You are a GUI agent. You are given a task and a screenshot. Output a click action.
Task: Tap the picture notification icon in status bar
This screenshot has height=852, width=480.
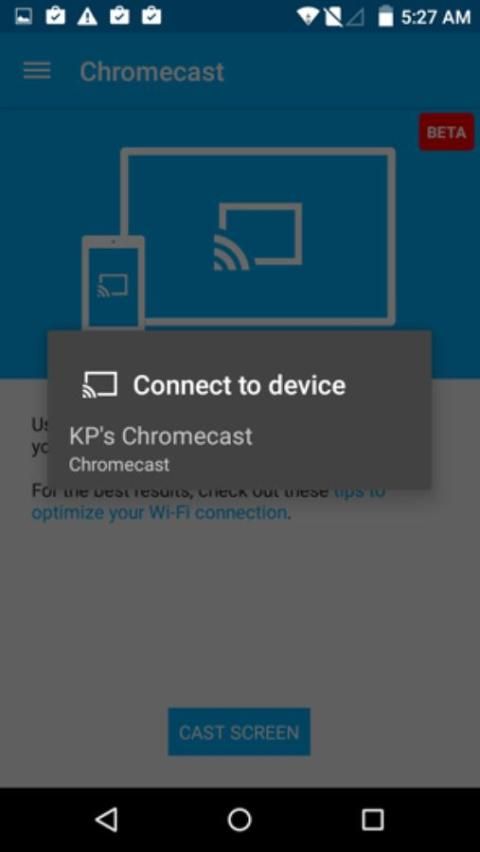click(23, 16)
